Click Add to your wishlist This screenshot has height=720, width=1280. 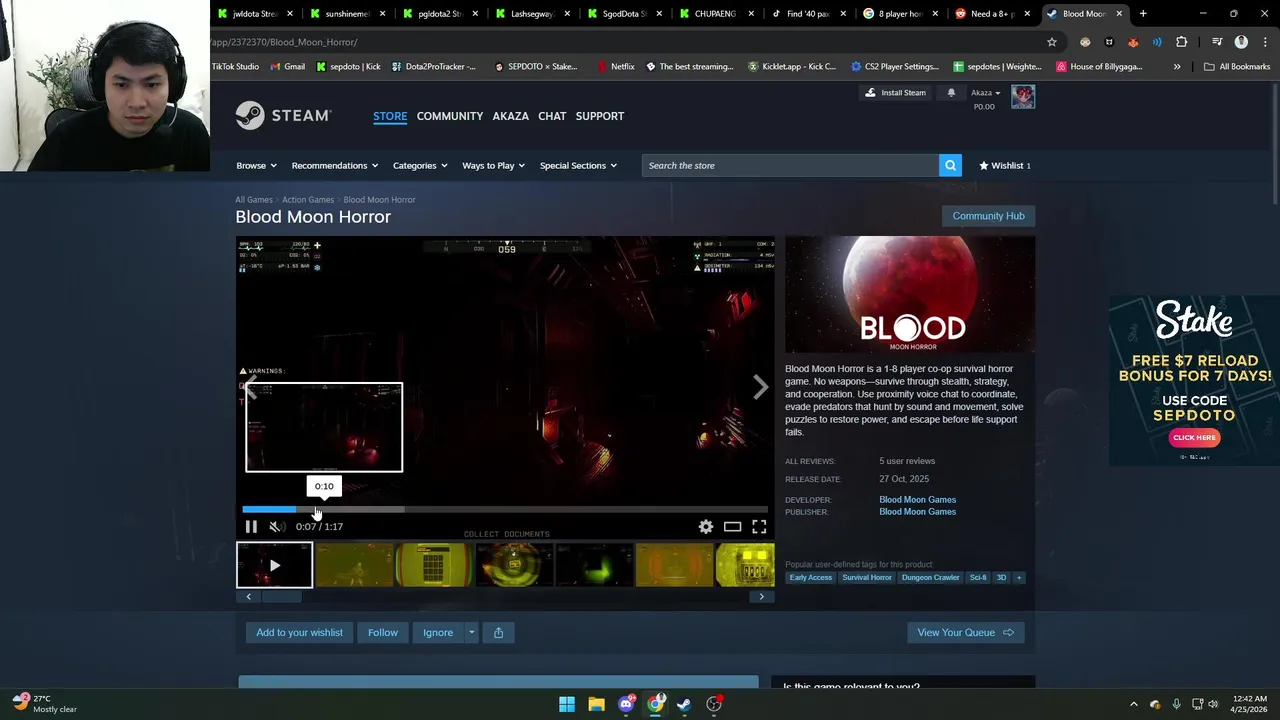(x=299, y=633)
